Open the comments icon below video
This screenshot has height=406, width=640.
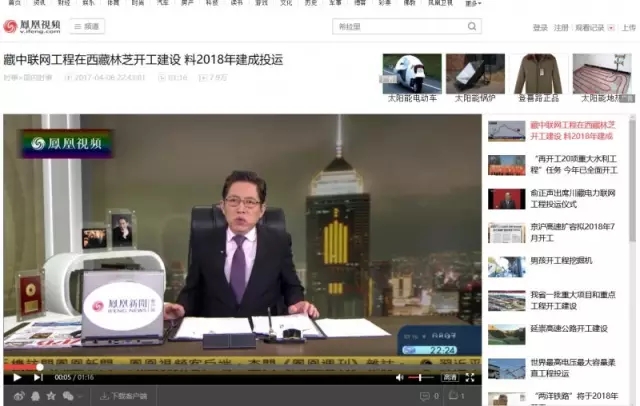click(x=425, y=396)
